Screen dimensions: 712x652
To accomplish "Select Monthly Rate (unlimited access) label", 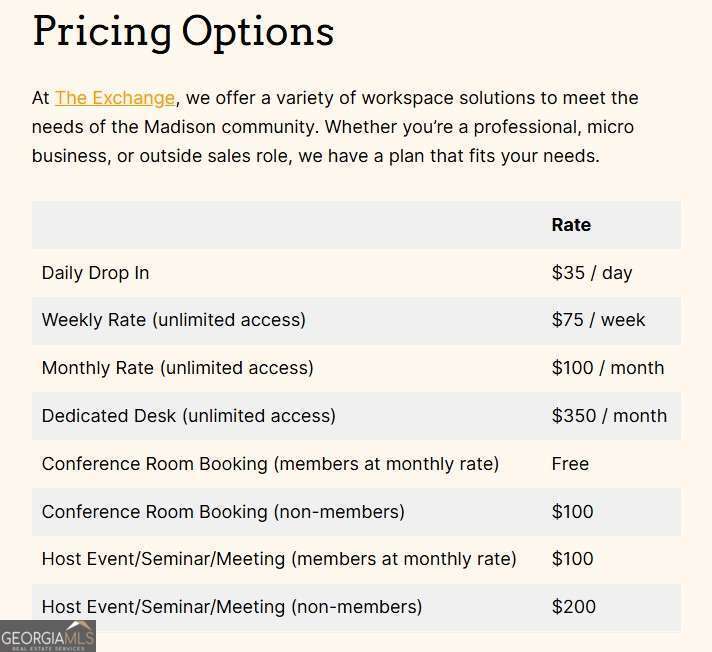I will click(x=178, y=368).
